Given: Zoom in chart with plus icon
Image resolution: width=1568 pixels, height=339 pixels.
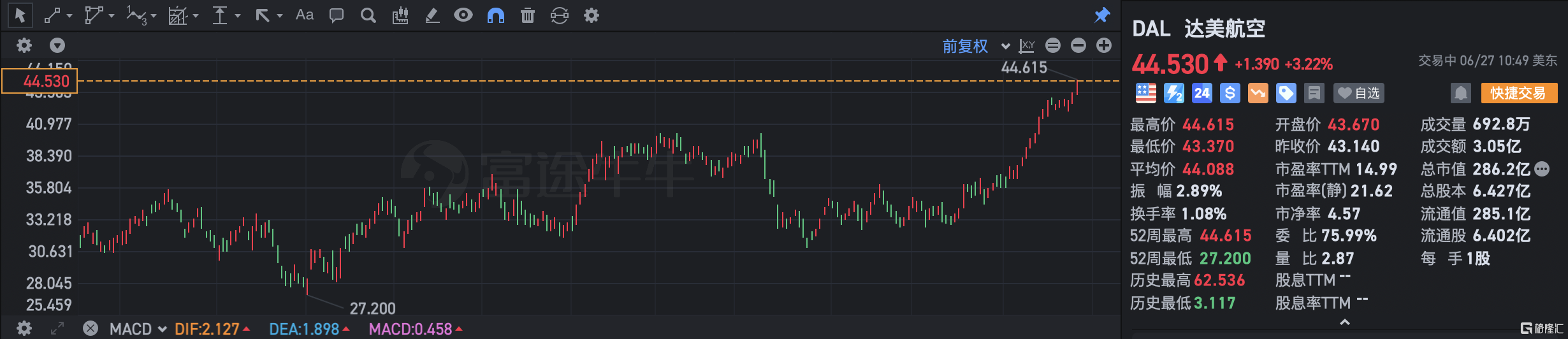Looking at the screenshot, I should [1104, 45].
